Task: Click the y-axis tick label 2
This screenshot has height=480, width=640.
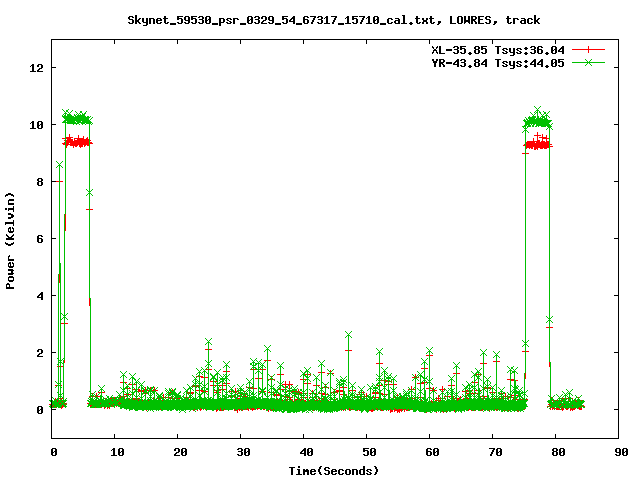Action: [40, 353]
